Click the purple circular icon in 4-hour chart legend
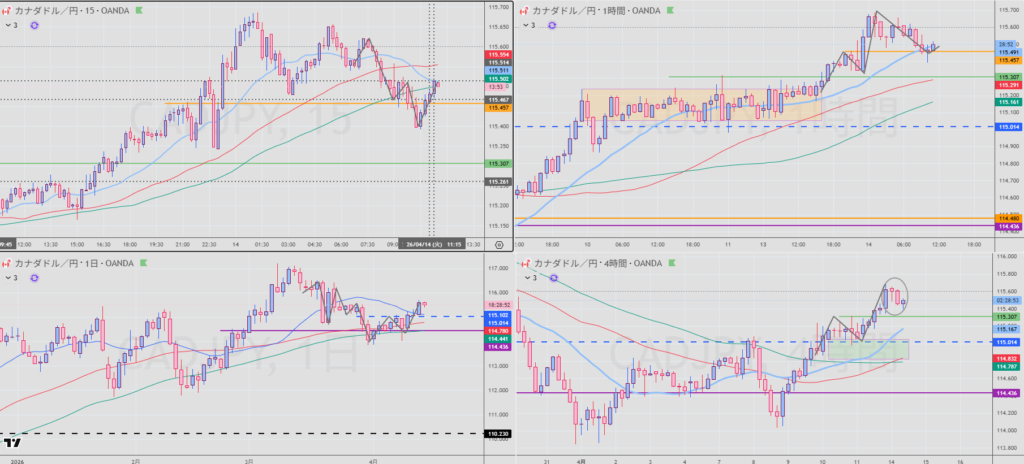The height and width of the screenshot is (464, 1024). 555,276
